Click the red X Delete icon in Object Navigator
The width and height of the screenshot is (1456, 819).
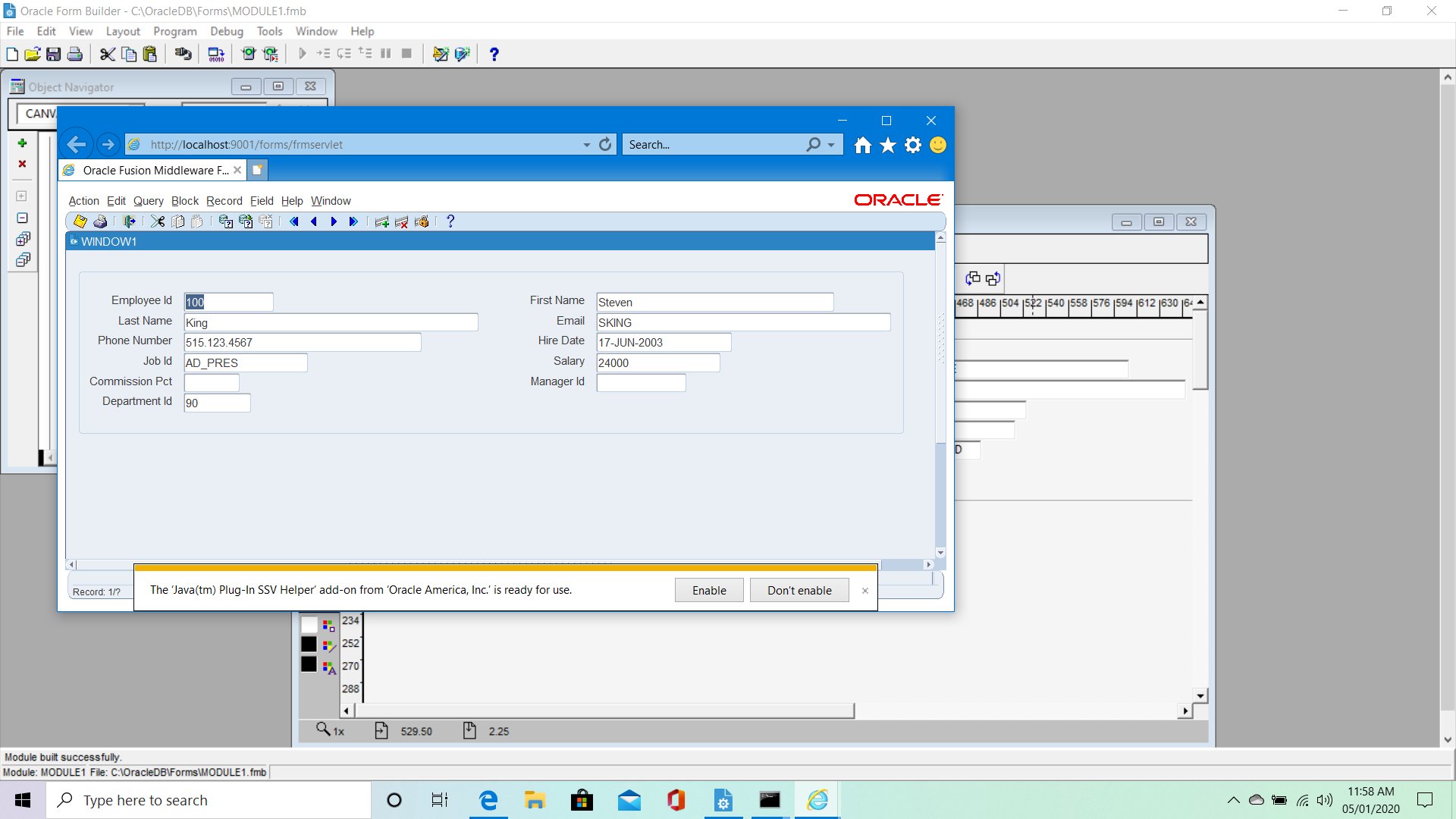click(22, 164)
